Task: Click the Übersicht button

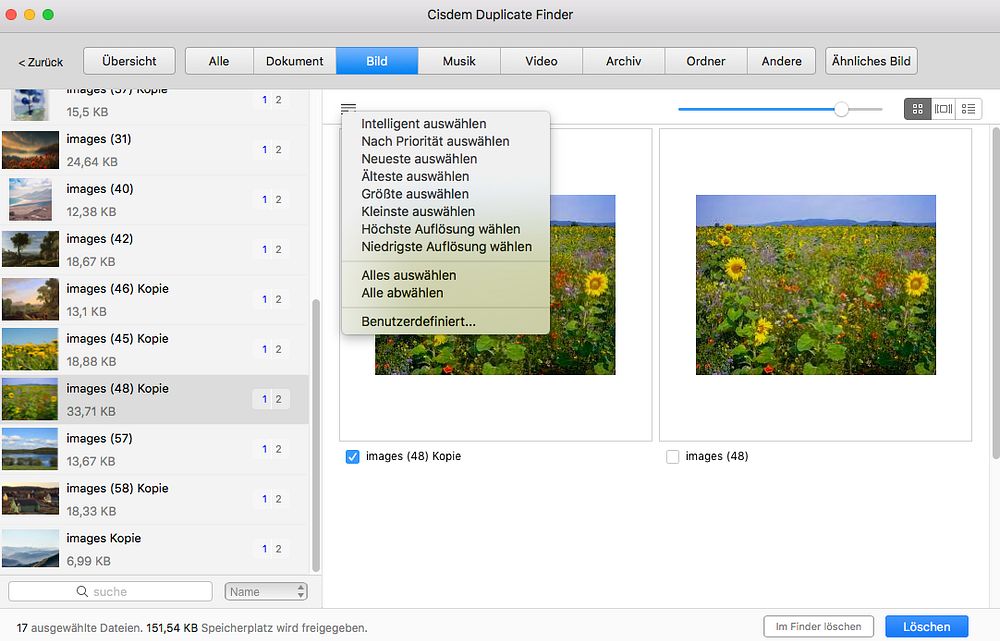Action: pos(129,61)
